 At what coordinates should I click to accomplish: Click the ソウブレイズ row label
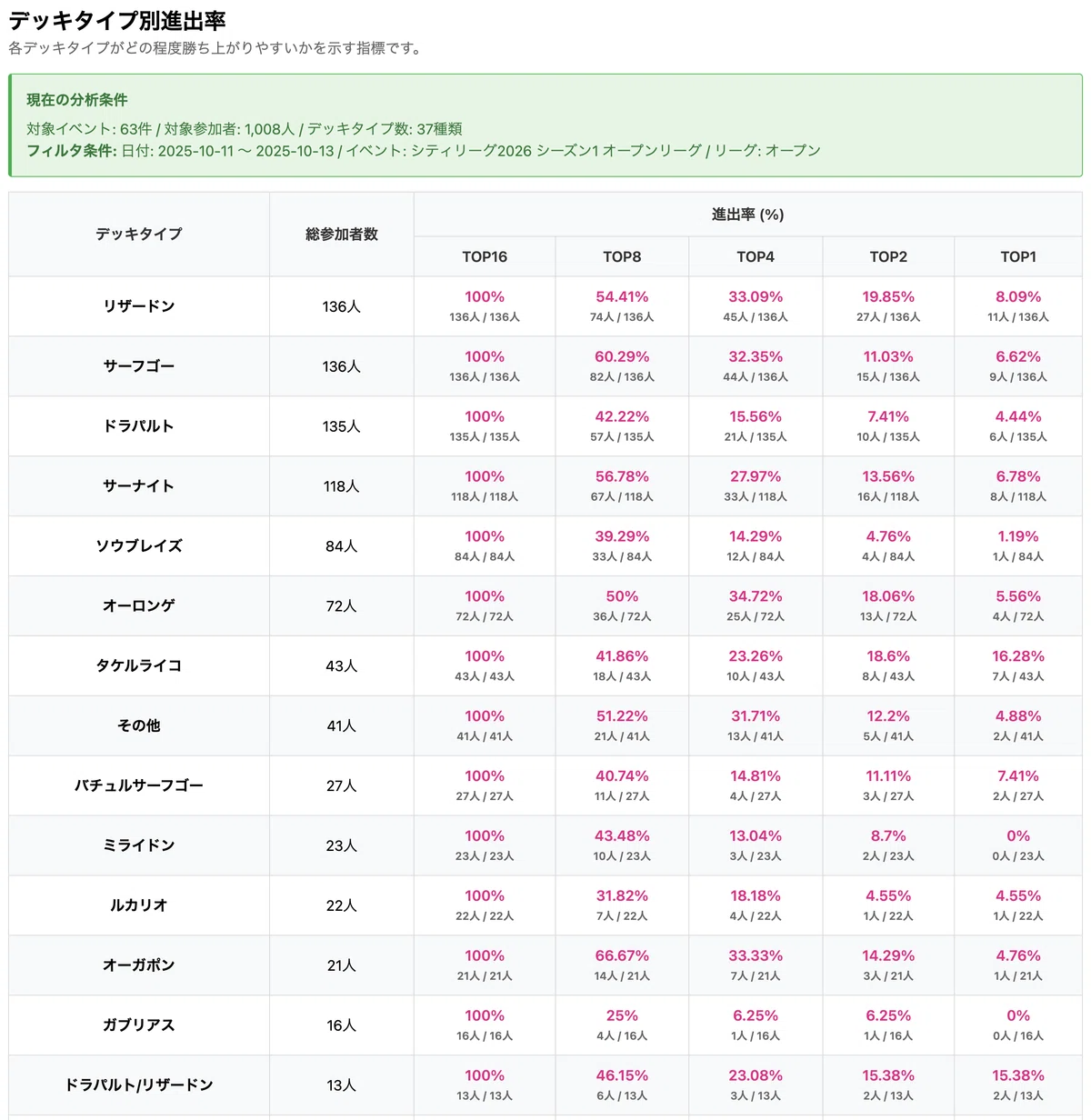click(x=139, y=546)
